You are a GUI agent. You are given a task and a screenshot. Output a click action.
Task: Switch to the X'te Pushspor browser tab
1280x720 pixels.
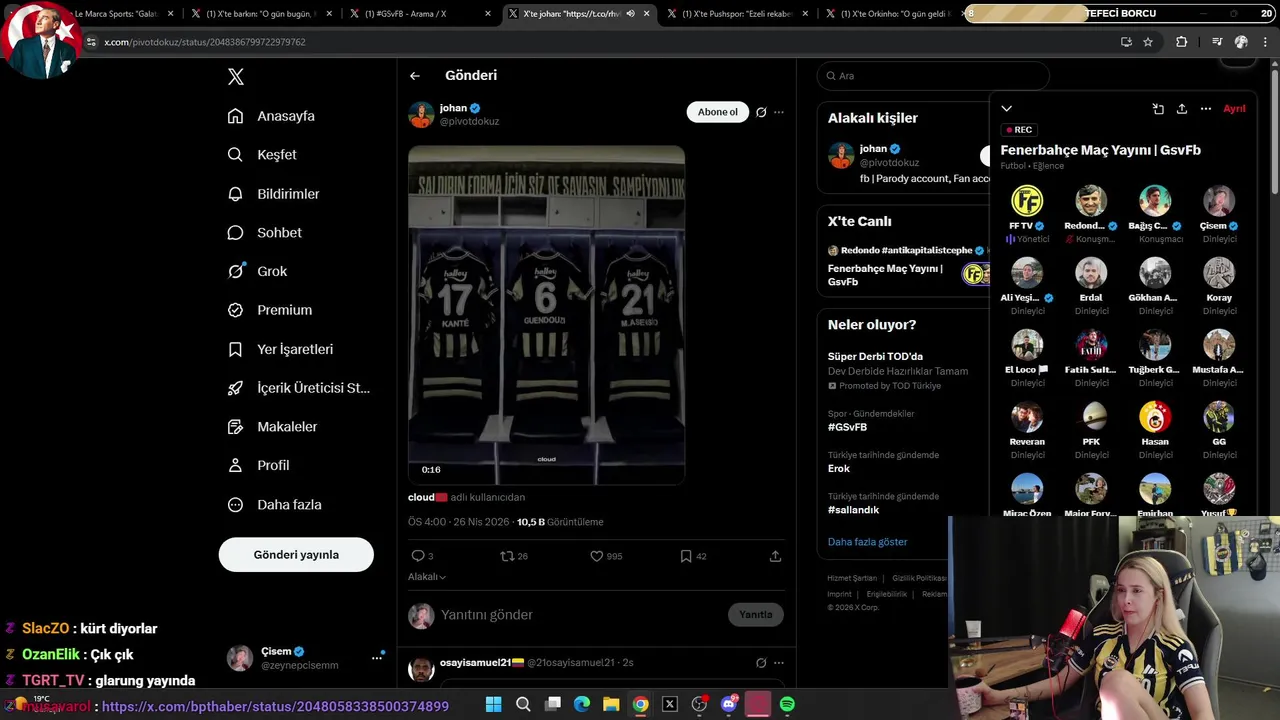738,14
